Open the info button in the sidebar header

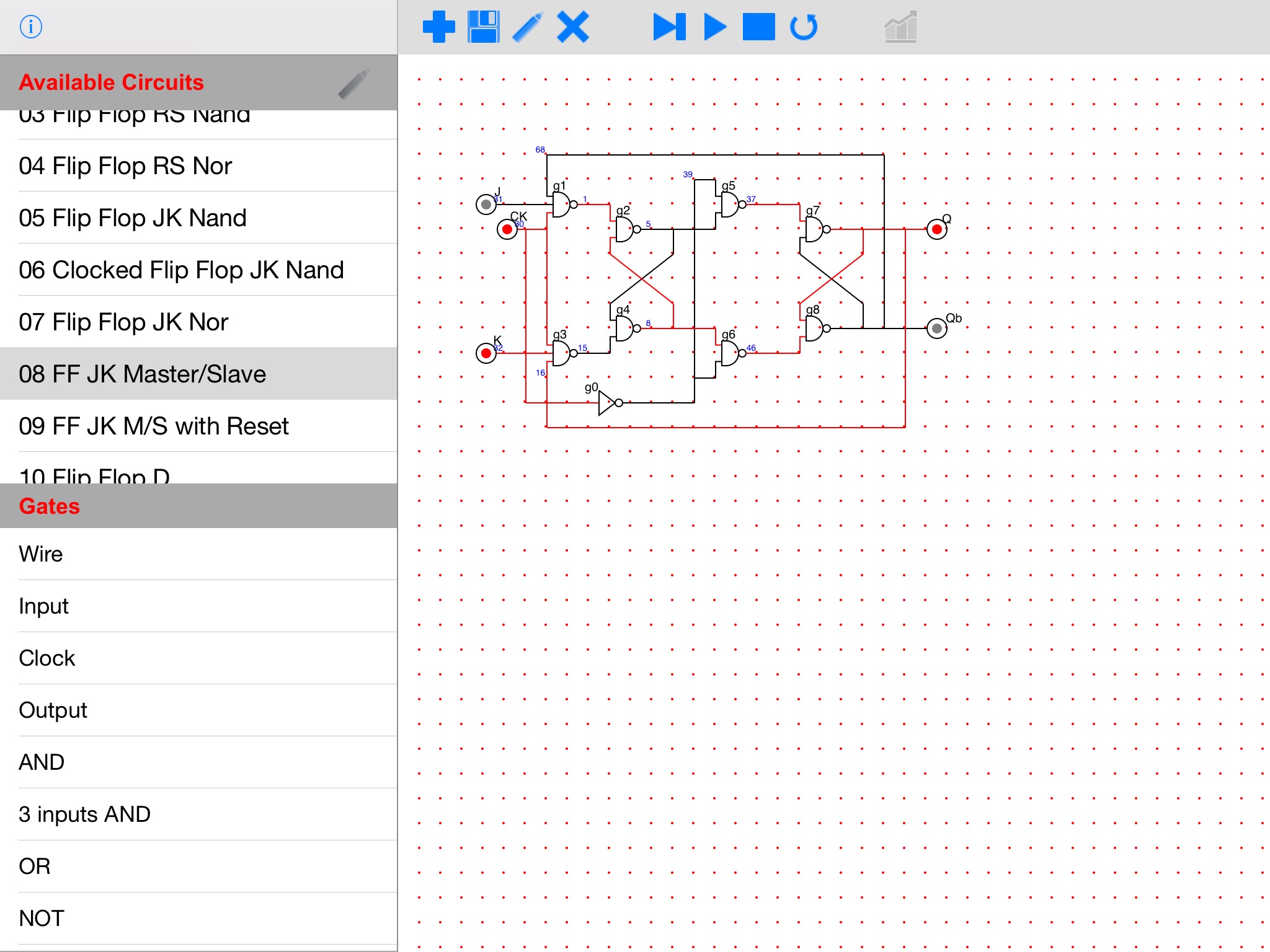point(30,27)
